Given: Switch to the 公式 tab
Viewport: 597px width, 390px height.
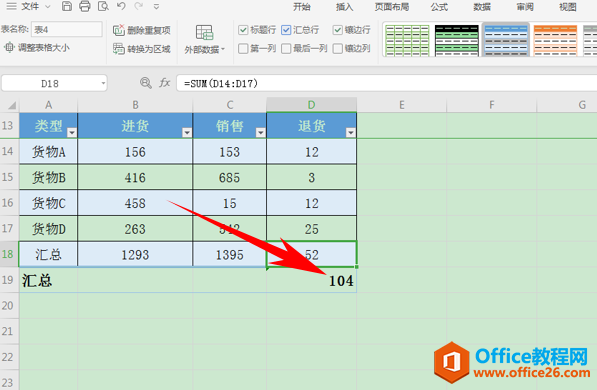Looking at the screenshot, I should pos(439,7).
